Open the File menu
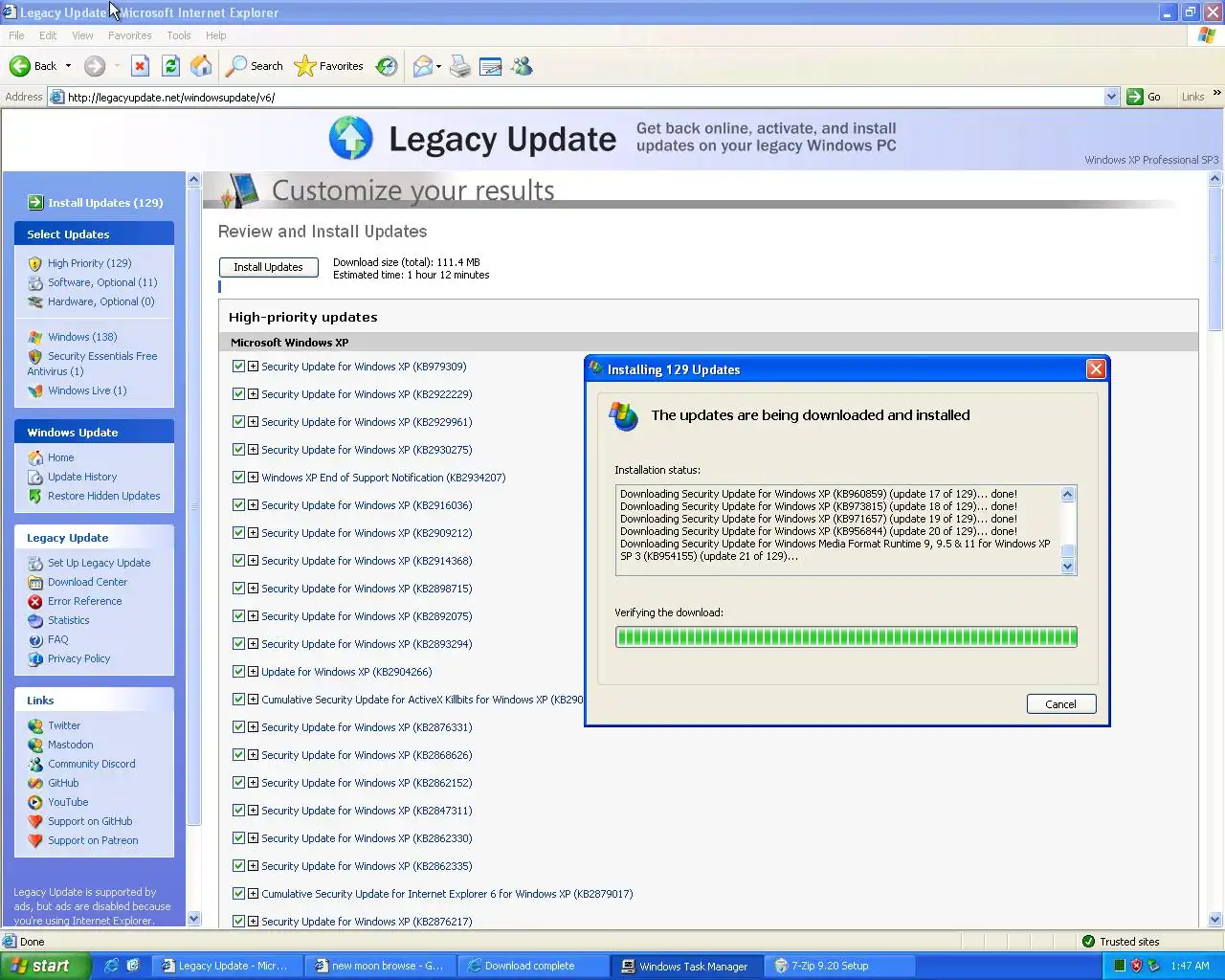 [16, 35]
